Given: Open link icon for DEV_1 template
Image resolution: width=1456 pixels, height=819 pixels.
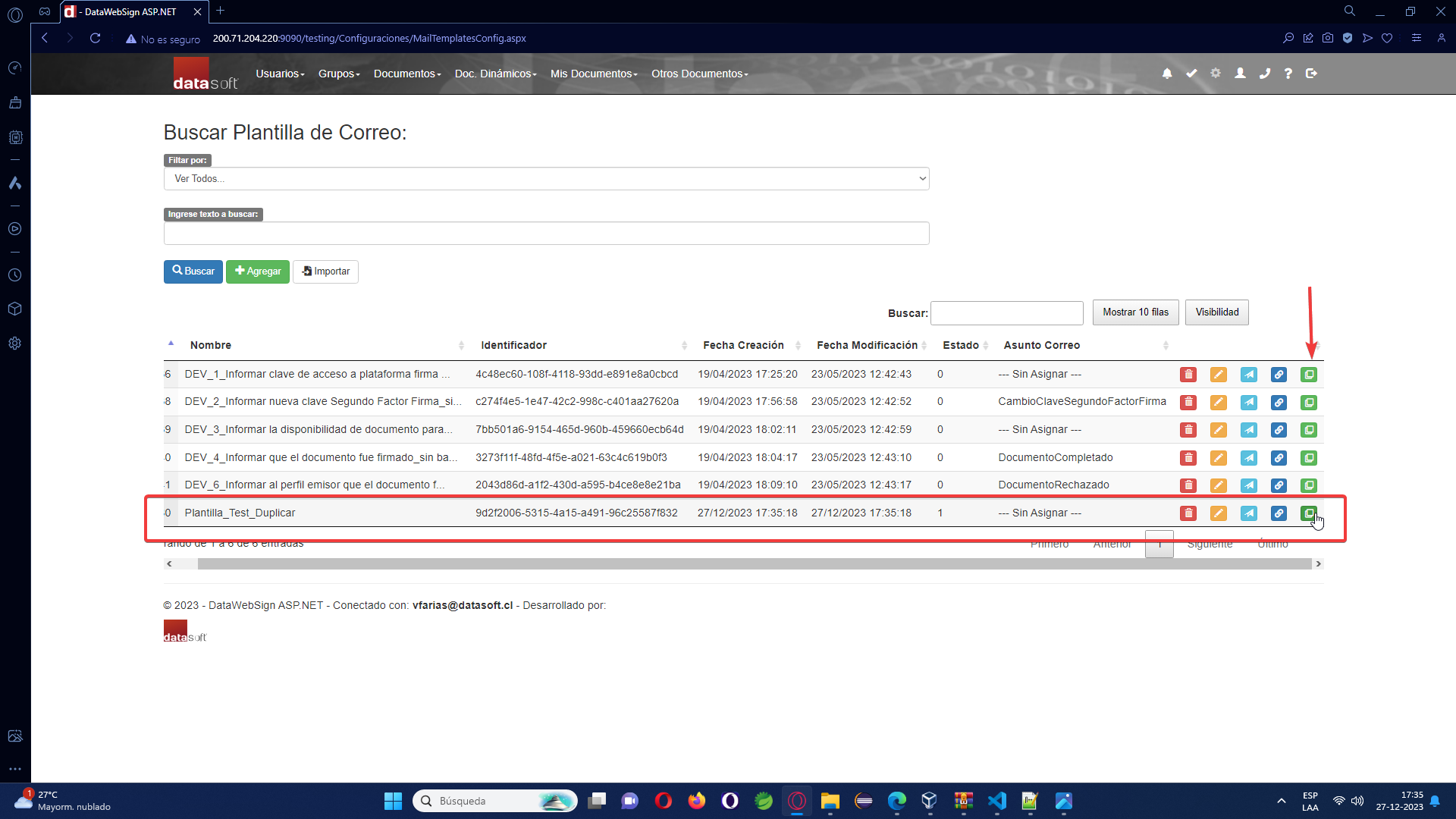Looking at the screenshot, I should coord(1279,375).
